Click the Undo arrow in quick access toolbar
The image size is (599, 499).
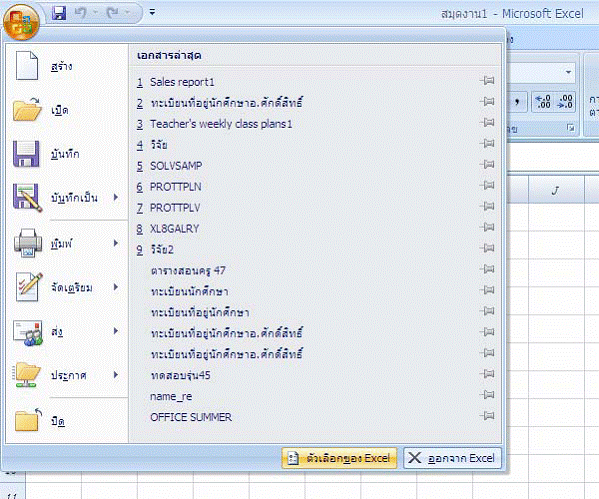click(x=80, y=13)
